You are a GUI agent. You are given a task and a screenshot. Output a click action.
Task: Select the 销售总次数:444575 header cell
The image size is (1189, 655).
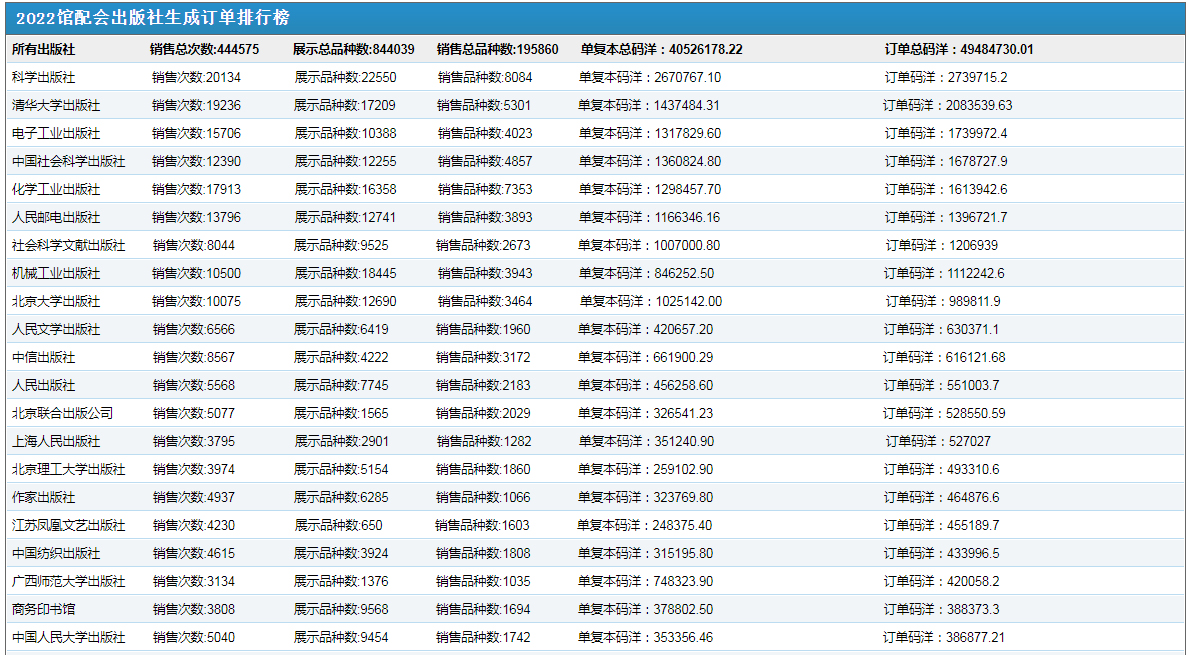click(x=205, y=49)
